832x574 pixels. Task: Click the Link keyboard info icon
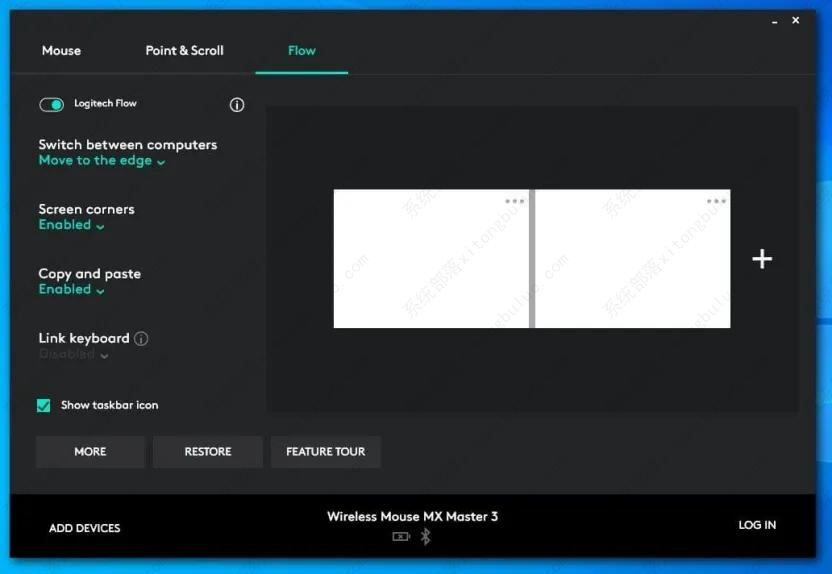click(x=141, y=338)
